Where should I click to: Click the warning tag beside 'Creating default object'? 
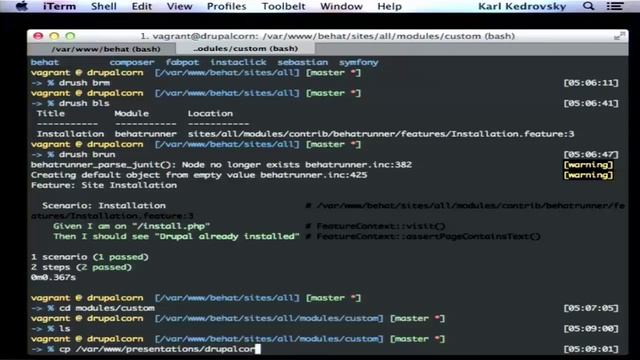click(x=588, y=175)
